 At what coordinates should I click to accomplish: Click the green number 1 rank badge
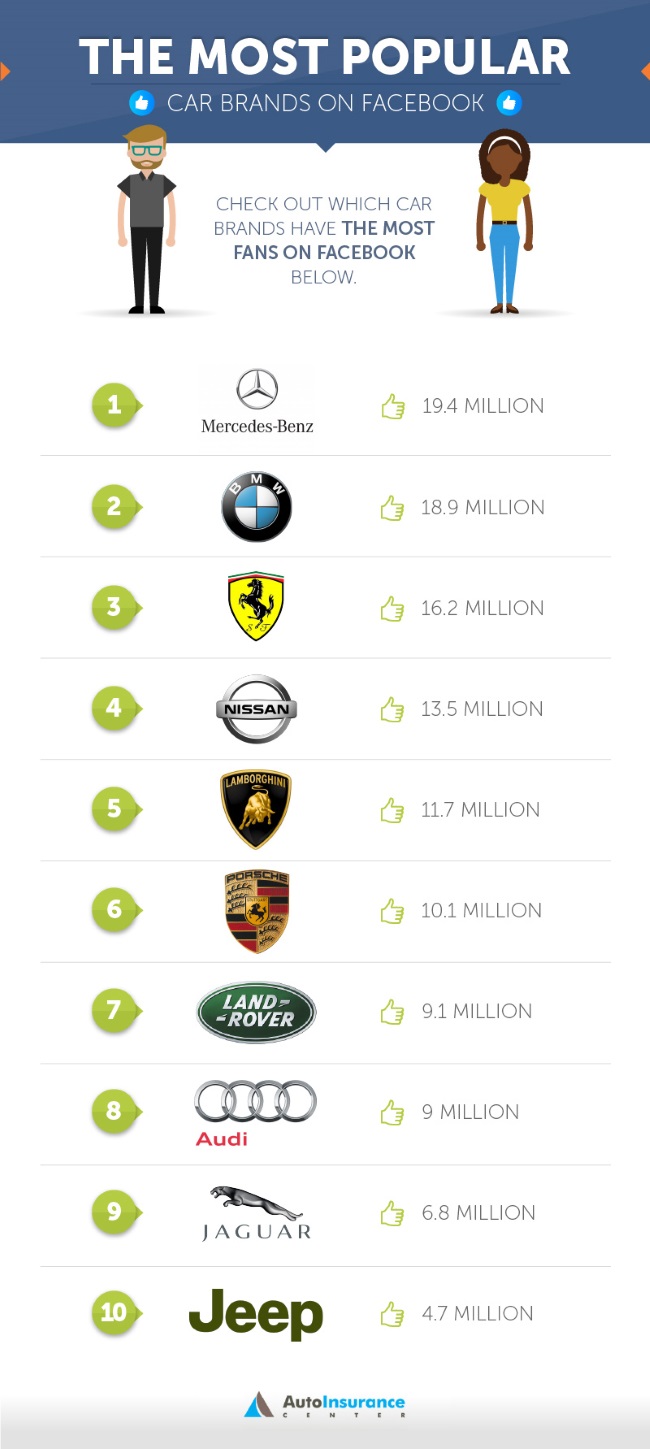point(115,405)
